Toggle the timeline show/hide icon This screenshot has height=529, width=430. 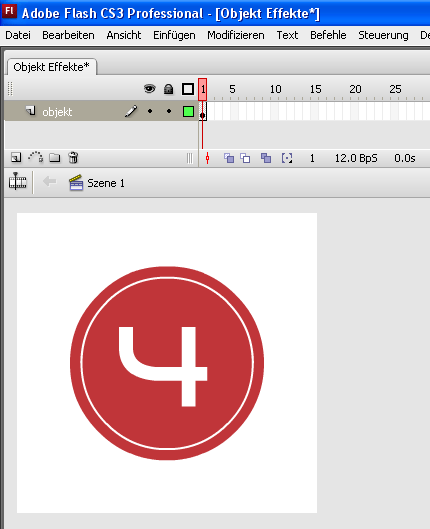click(18, 182)
